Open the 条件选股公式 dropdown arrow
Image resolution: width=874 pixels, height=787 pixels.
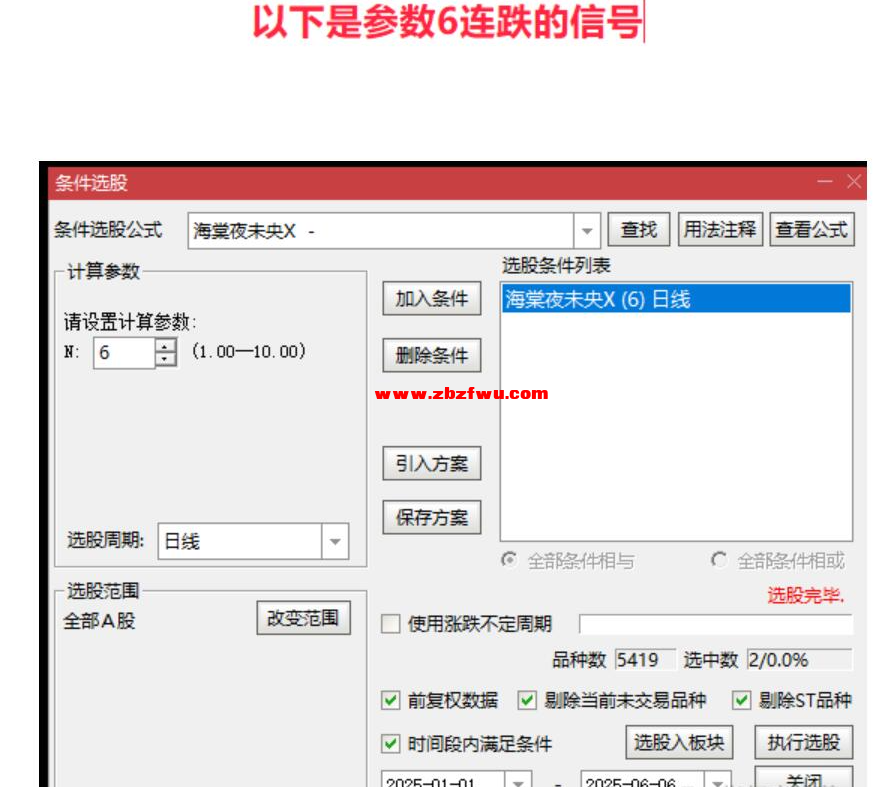coord(587,231)
